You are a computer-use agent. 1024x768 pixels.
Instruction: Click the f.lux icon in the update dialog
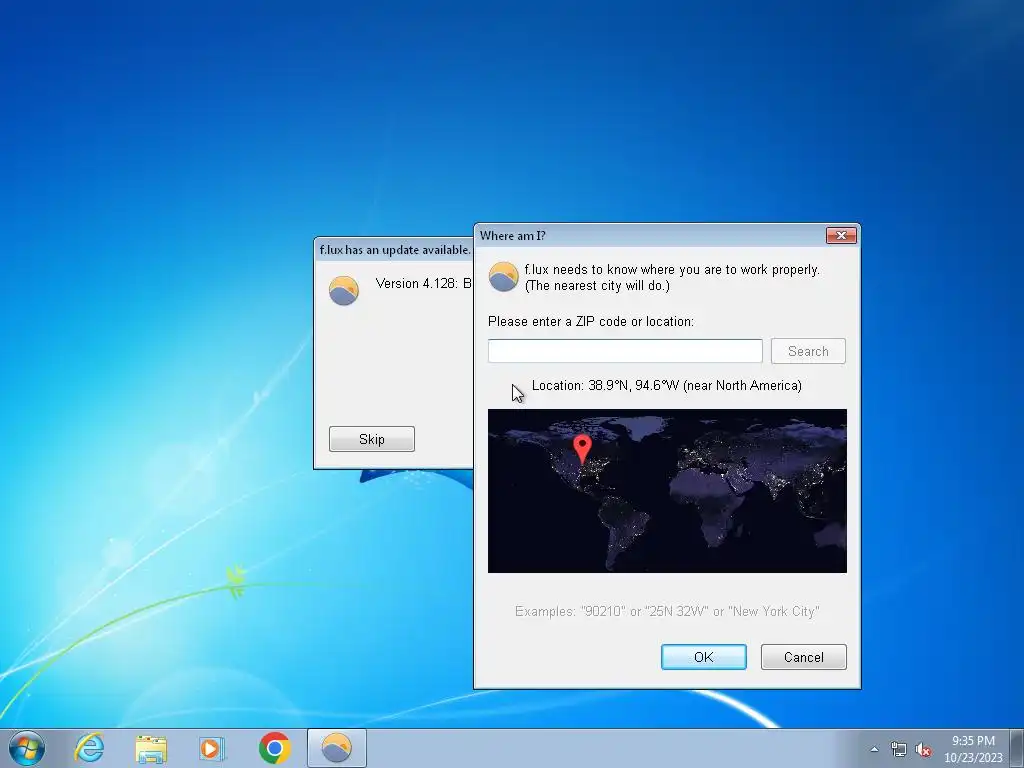[344, 291]
